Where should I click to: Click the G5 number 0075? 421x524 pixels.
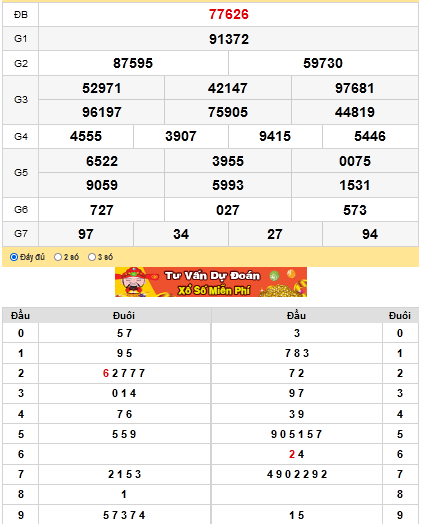tap(355, 161)
